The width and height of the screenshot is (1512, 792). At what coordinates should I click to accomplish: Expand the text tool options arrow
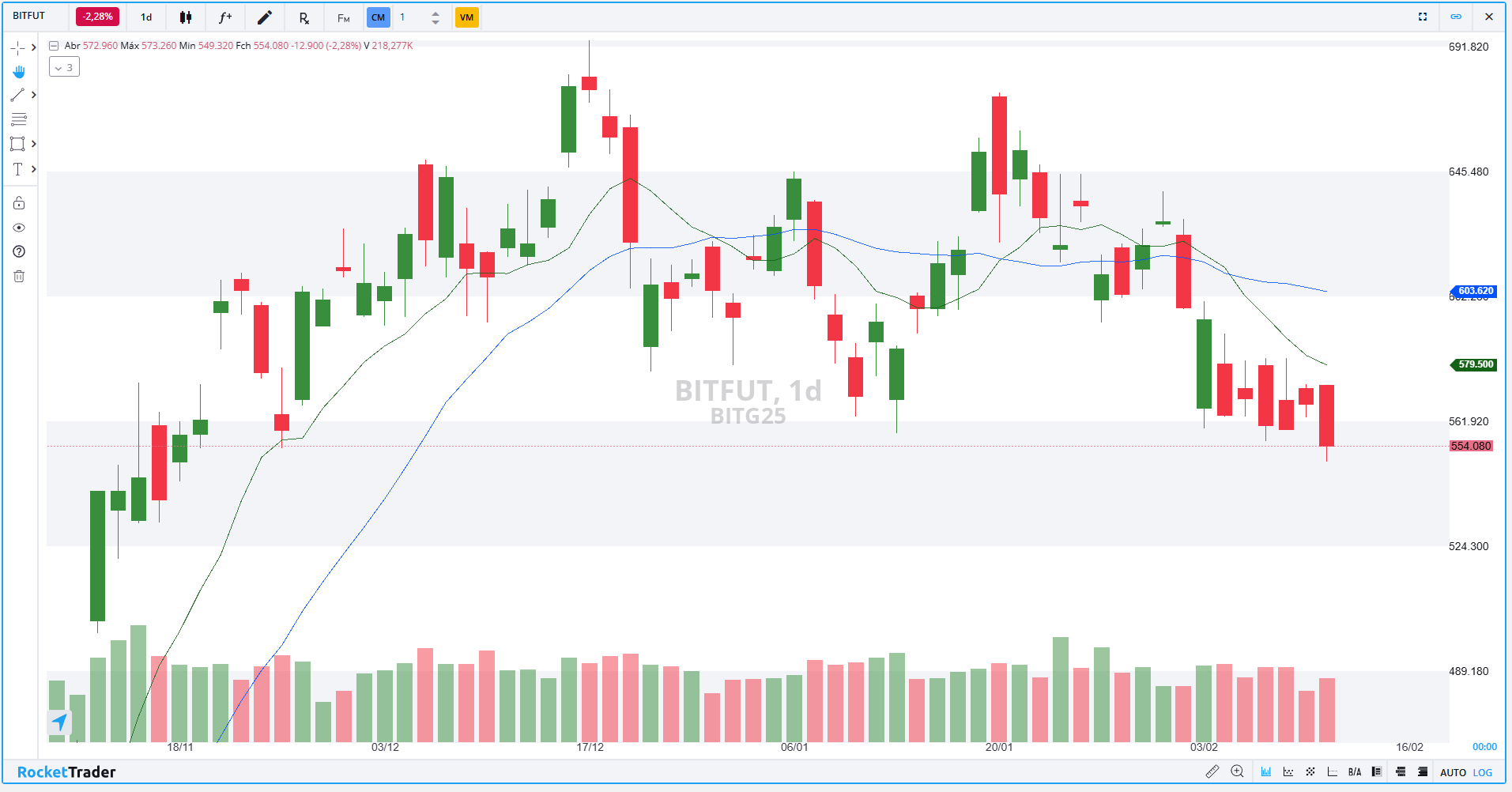[x=33, y=169]
